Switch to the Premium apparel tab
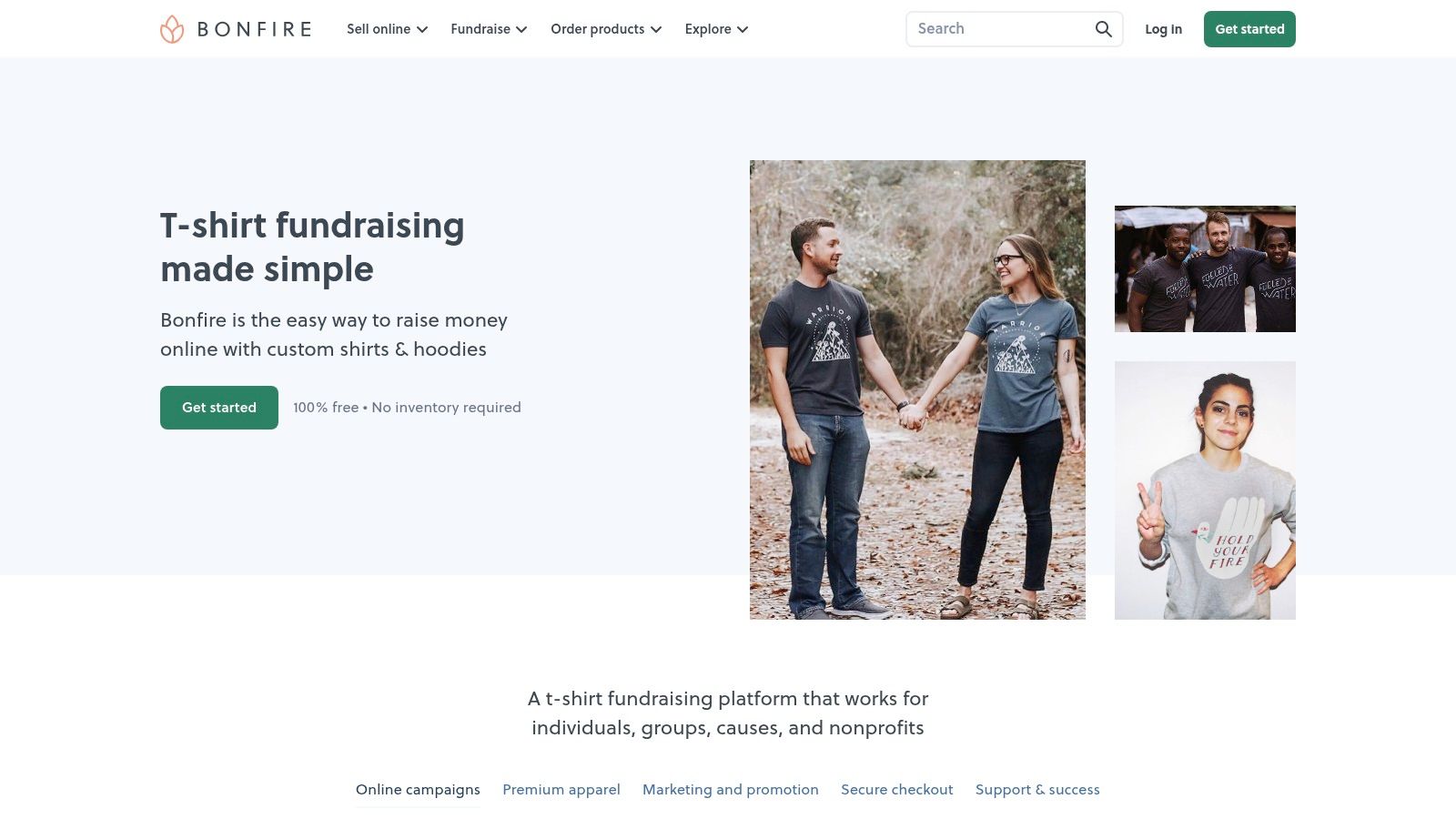1456x819 pixels. coord(561,790)
